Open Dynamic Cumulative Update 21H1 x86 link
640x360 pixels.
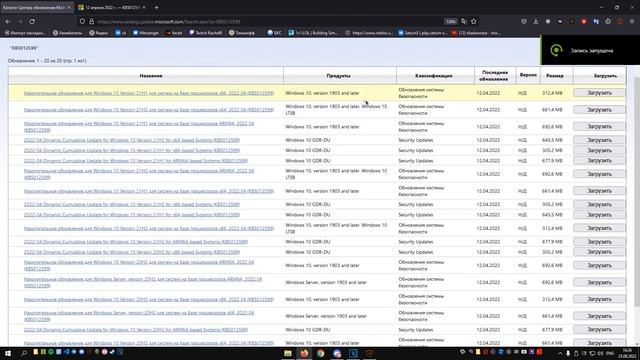click(x=132, y=151)
